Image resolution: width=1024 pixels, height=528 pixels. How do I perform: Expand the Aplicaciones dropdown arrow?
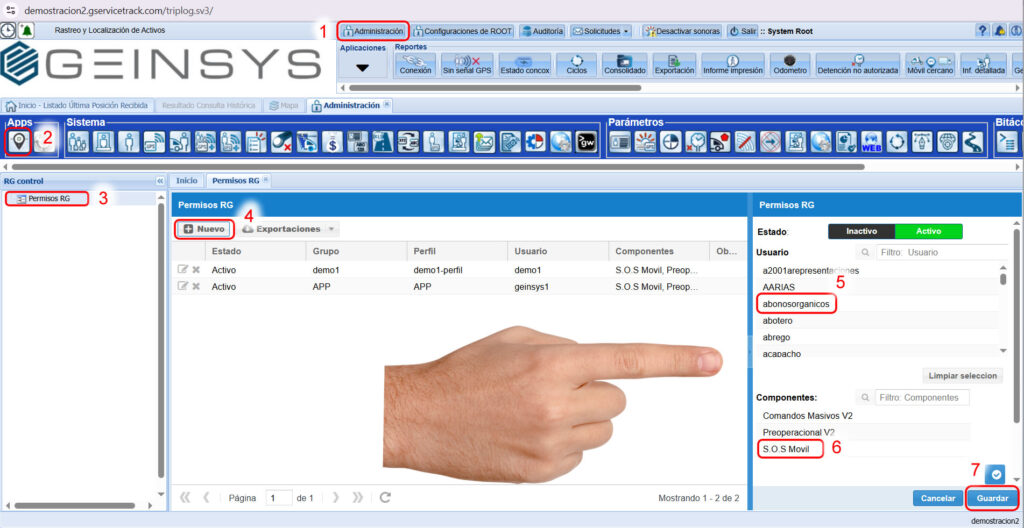click(362, 67)
